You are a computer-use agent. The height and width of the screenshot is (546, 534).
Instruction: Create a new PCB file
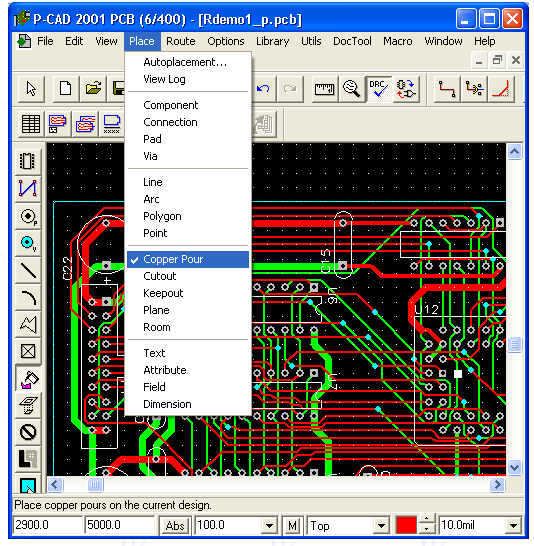click(x=66, y=89)
